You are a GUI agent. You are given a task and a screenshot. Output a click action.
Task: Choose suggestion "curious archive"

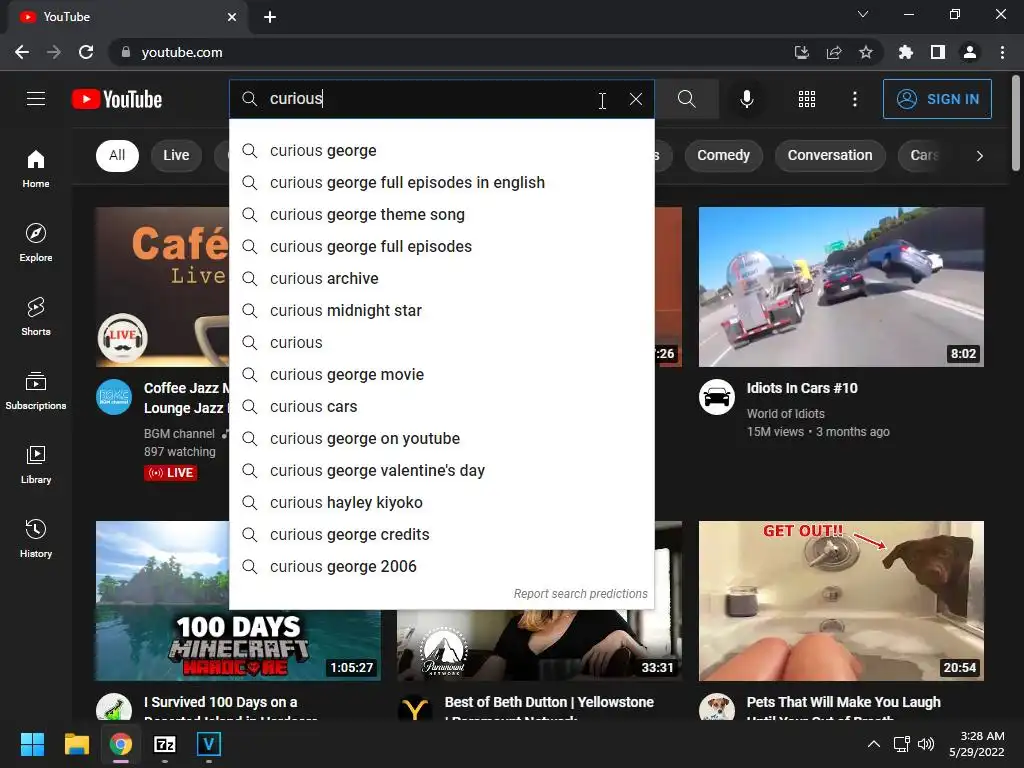tap(442, 279)
